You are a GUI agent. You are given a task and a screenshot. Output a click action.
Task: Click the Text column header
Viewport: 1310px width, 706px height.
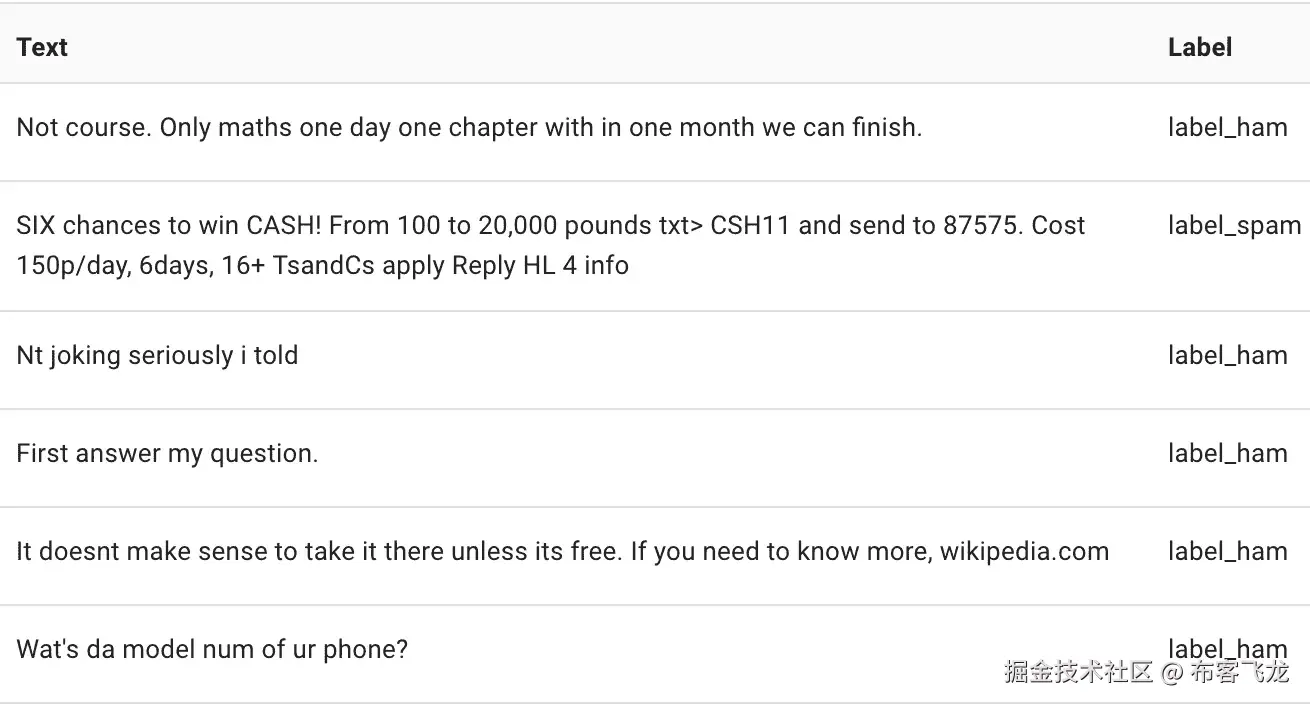42,47
